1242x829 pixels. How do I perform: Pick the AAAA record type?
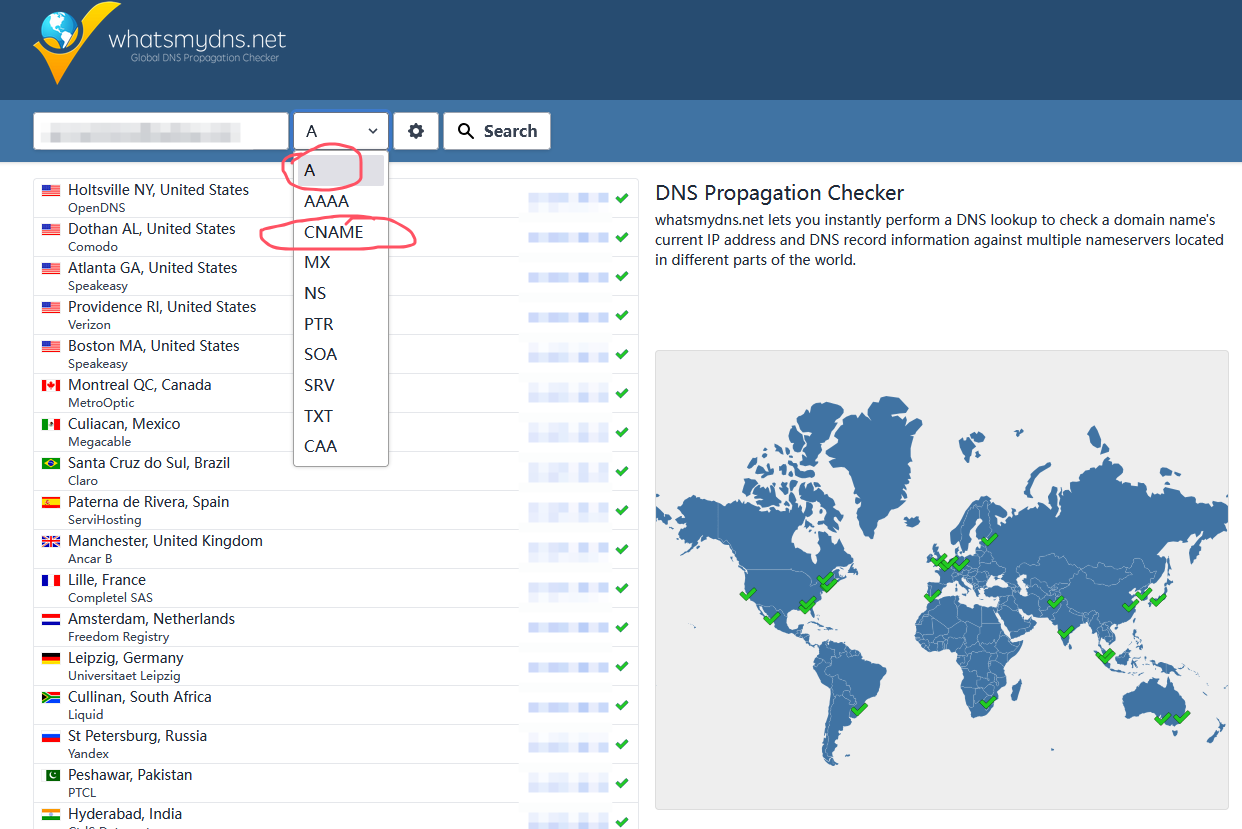[x=327, y=201]
